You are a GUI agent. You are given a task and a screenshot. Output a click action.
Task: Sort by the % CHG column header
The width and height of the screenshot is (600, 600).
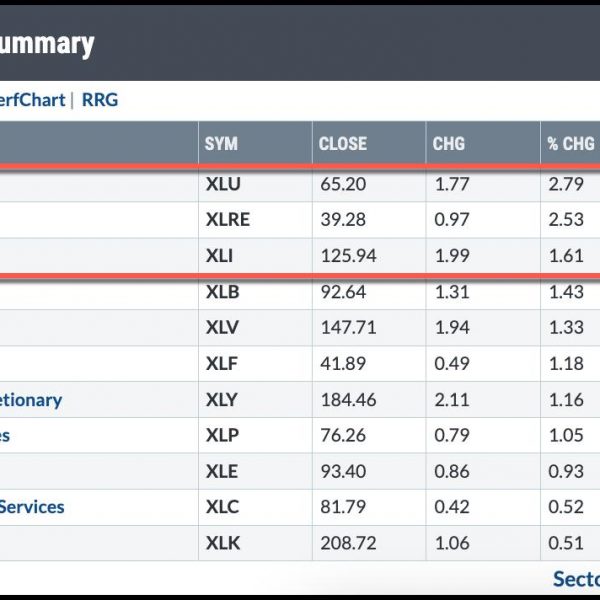coord(571,144)
